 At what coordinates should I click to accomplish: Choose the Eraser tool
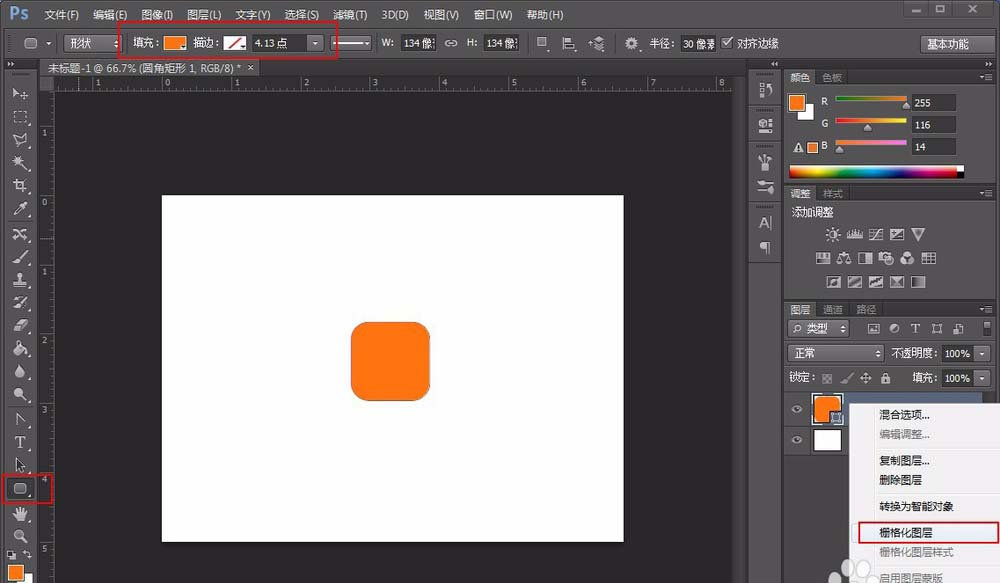(x=20, y=326)
